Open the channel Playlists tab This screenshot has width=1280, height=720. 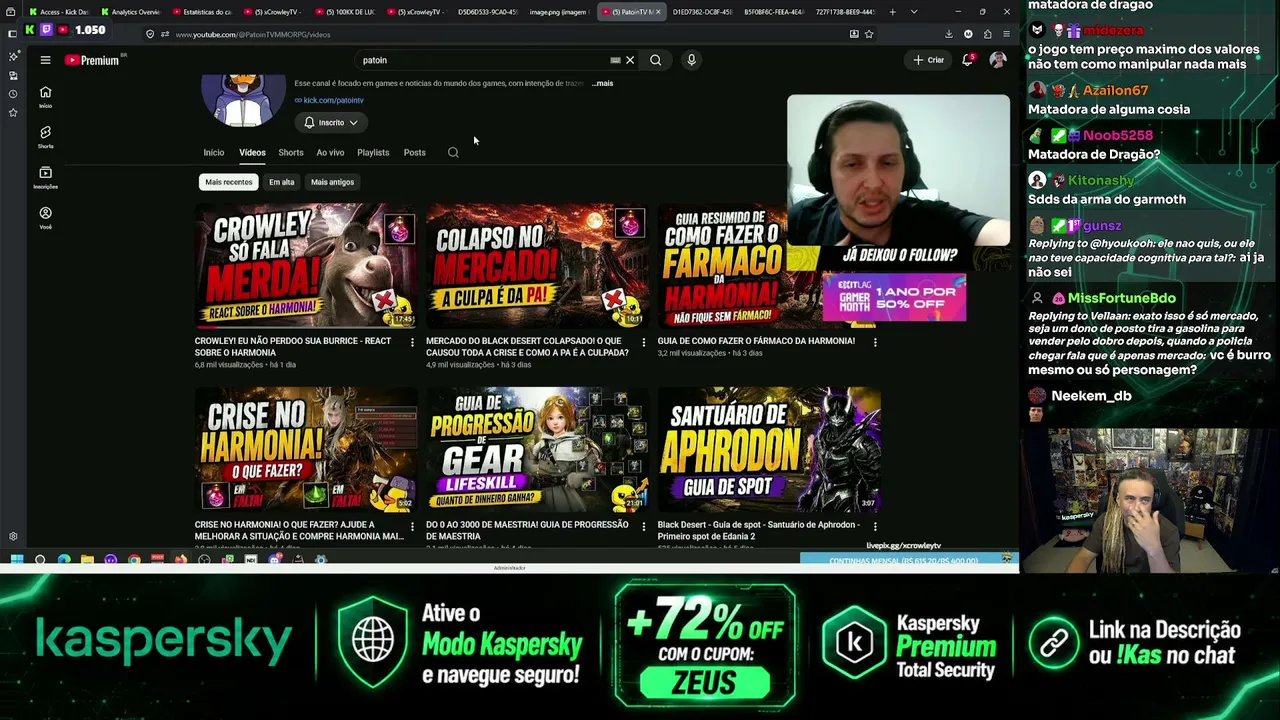coord(373,153)
